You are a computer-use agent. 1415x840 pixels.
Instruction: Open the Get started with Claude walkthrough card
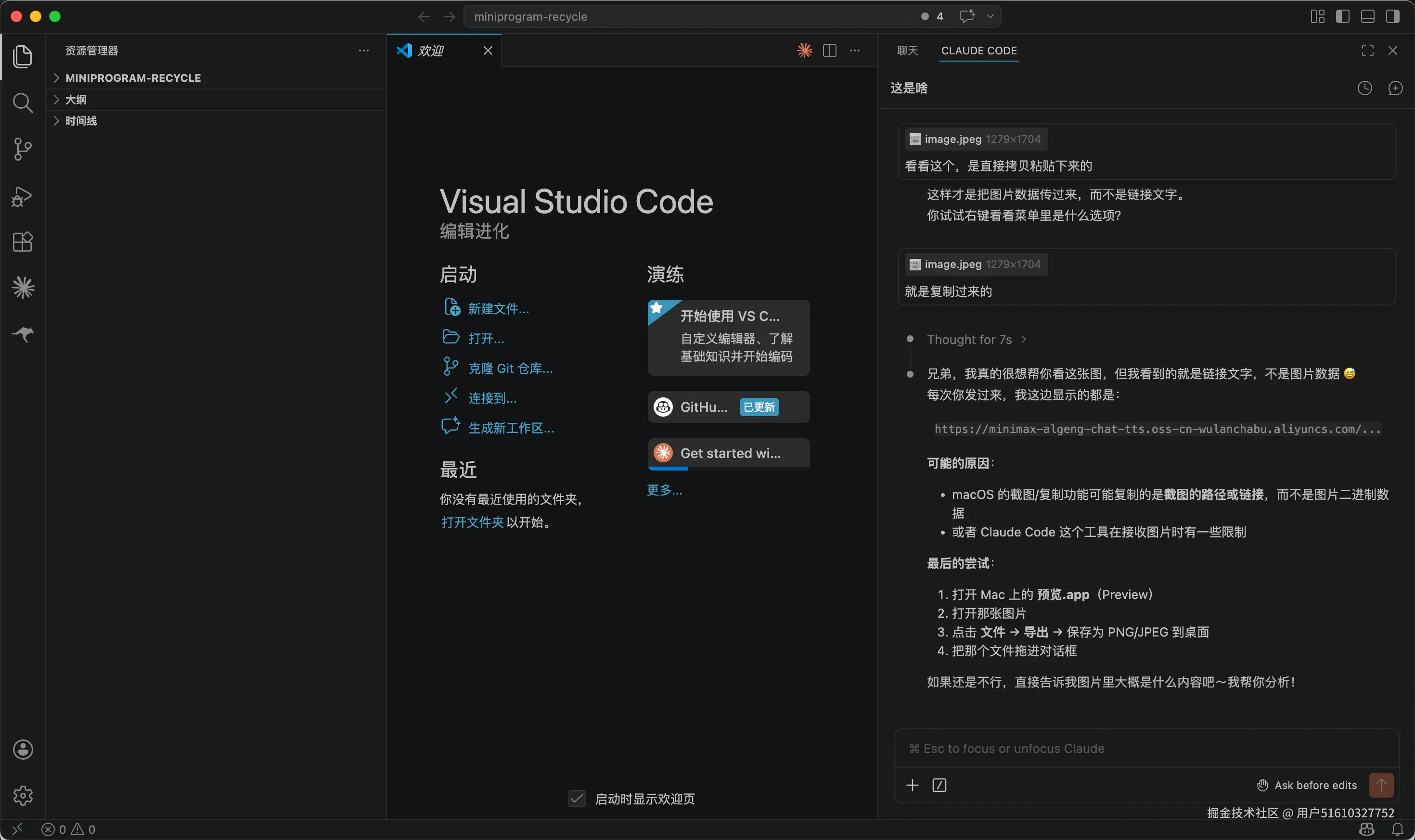(x=728, y=453)
